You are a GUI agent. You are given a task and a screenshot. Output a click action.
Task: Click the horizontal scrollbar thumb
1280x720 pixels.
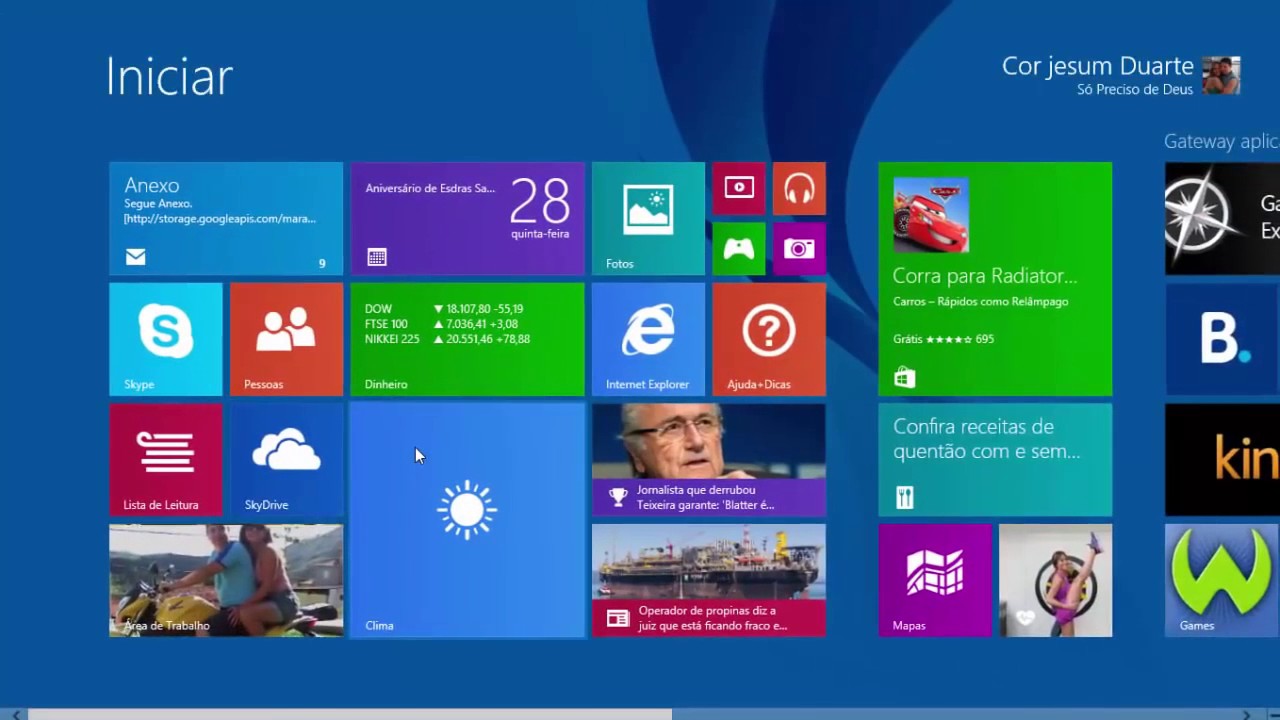point(350,714)
